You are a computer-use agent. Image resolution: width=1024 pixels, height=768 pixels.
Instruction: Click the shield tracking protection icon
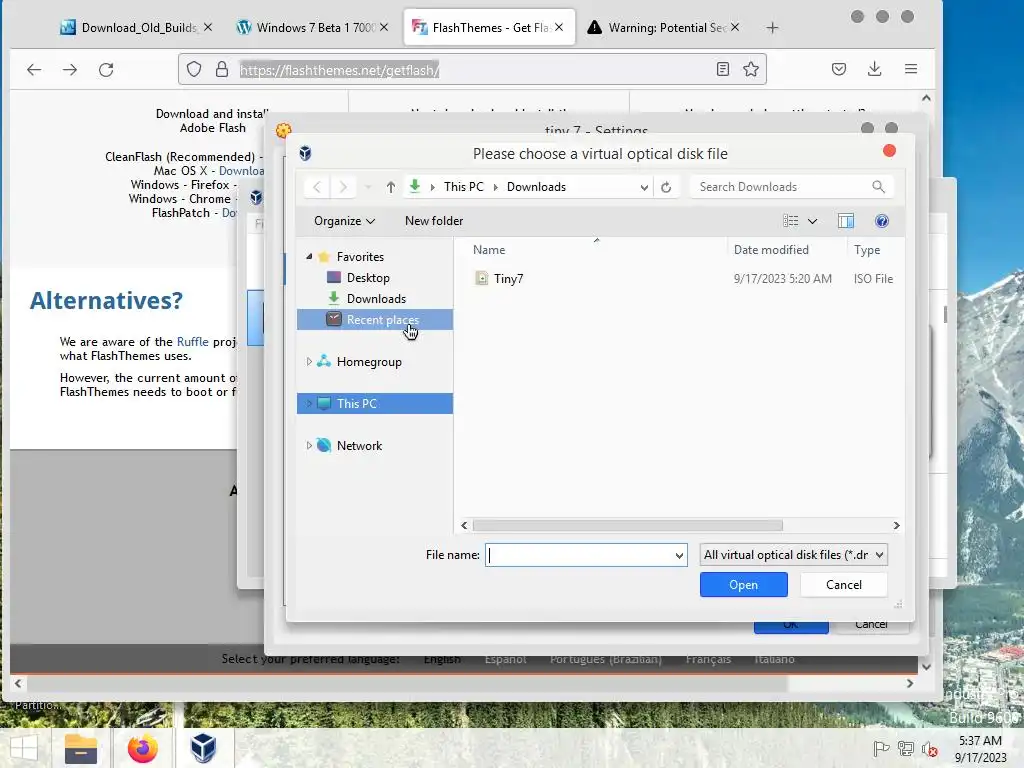(194, 69)
